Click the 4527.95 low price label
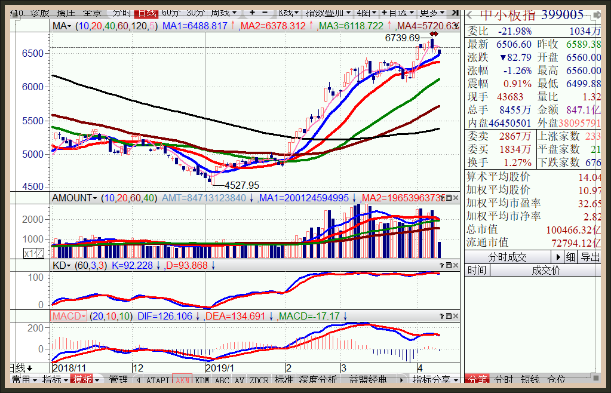The image size is (611, 393). pos(242,185)
